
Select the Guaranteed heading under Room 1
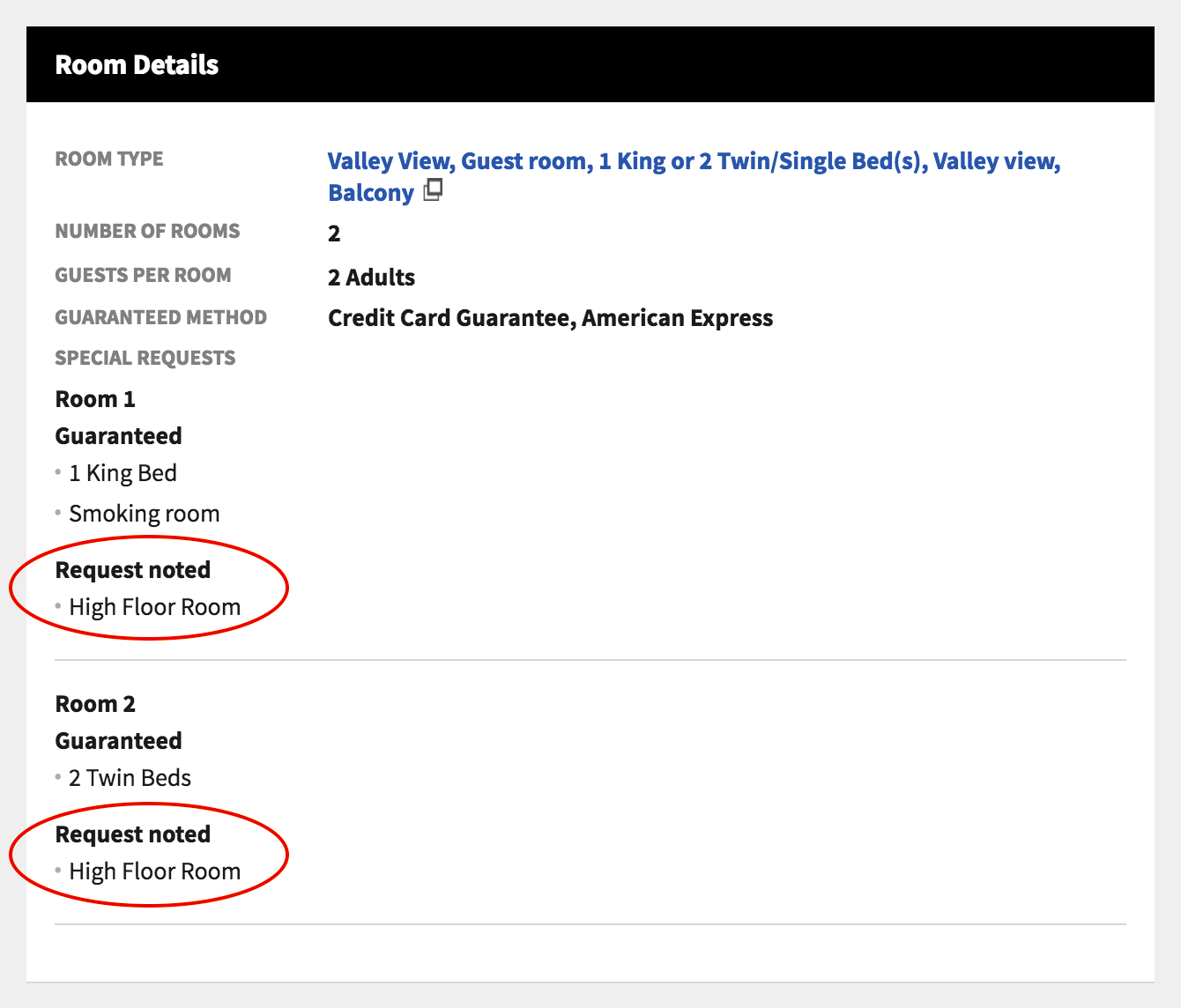click(118, 436)
